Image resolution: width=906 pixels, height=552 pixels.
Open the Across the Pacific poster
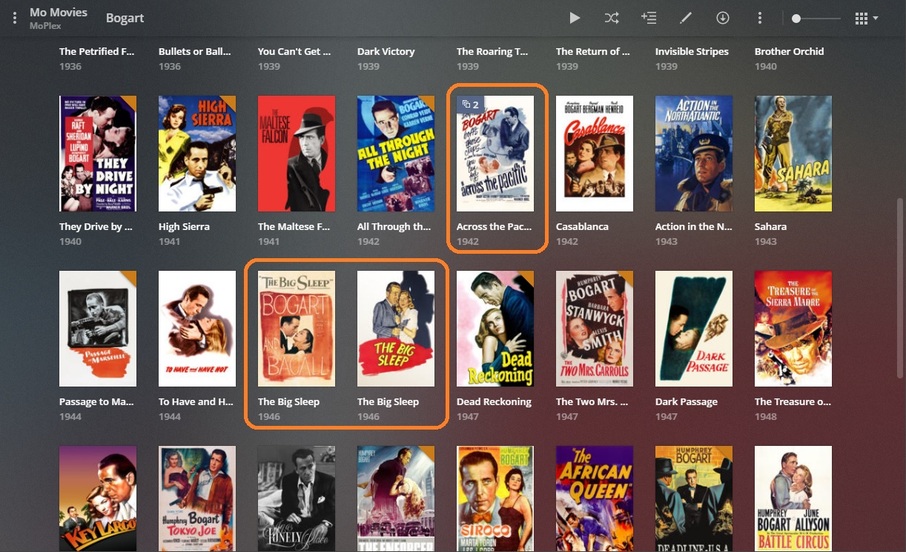point(495,154)
